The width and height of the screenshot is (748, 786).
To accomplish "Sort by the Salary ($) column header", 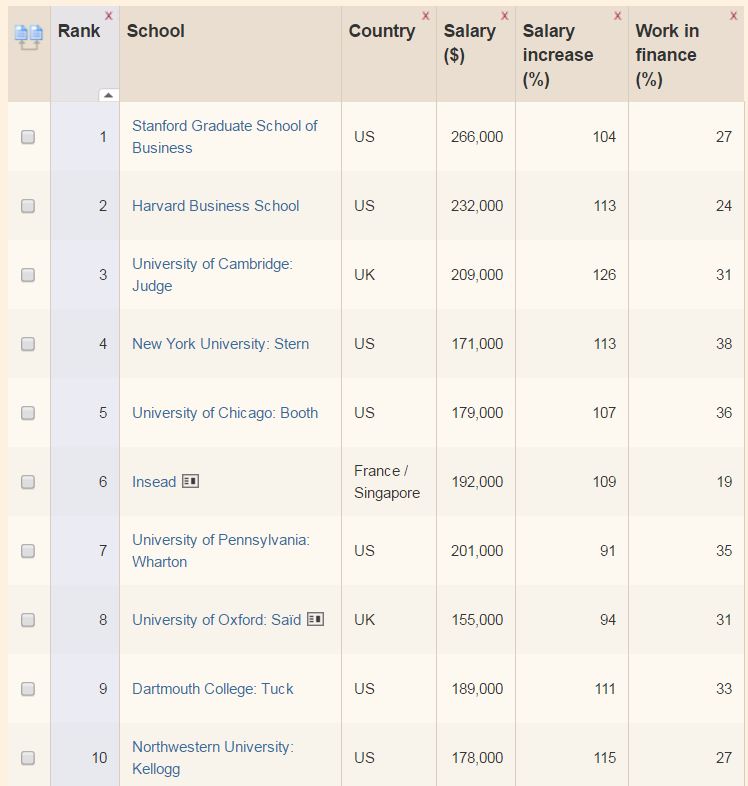I will [x=469, y=43].
